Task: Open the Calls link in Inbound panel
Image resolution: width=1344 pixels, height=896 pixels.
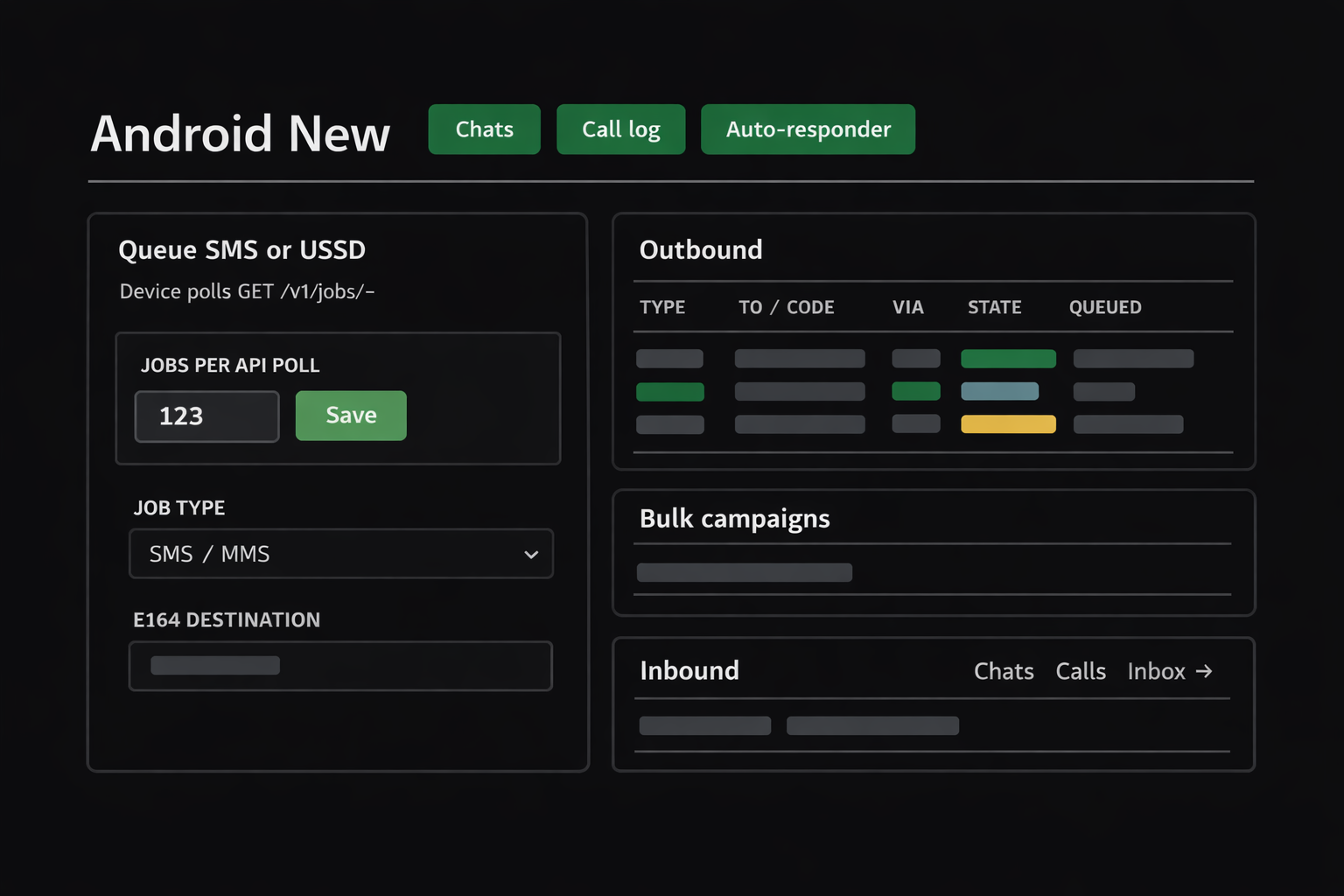Action: 1081,671
